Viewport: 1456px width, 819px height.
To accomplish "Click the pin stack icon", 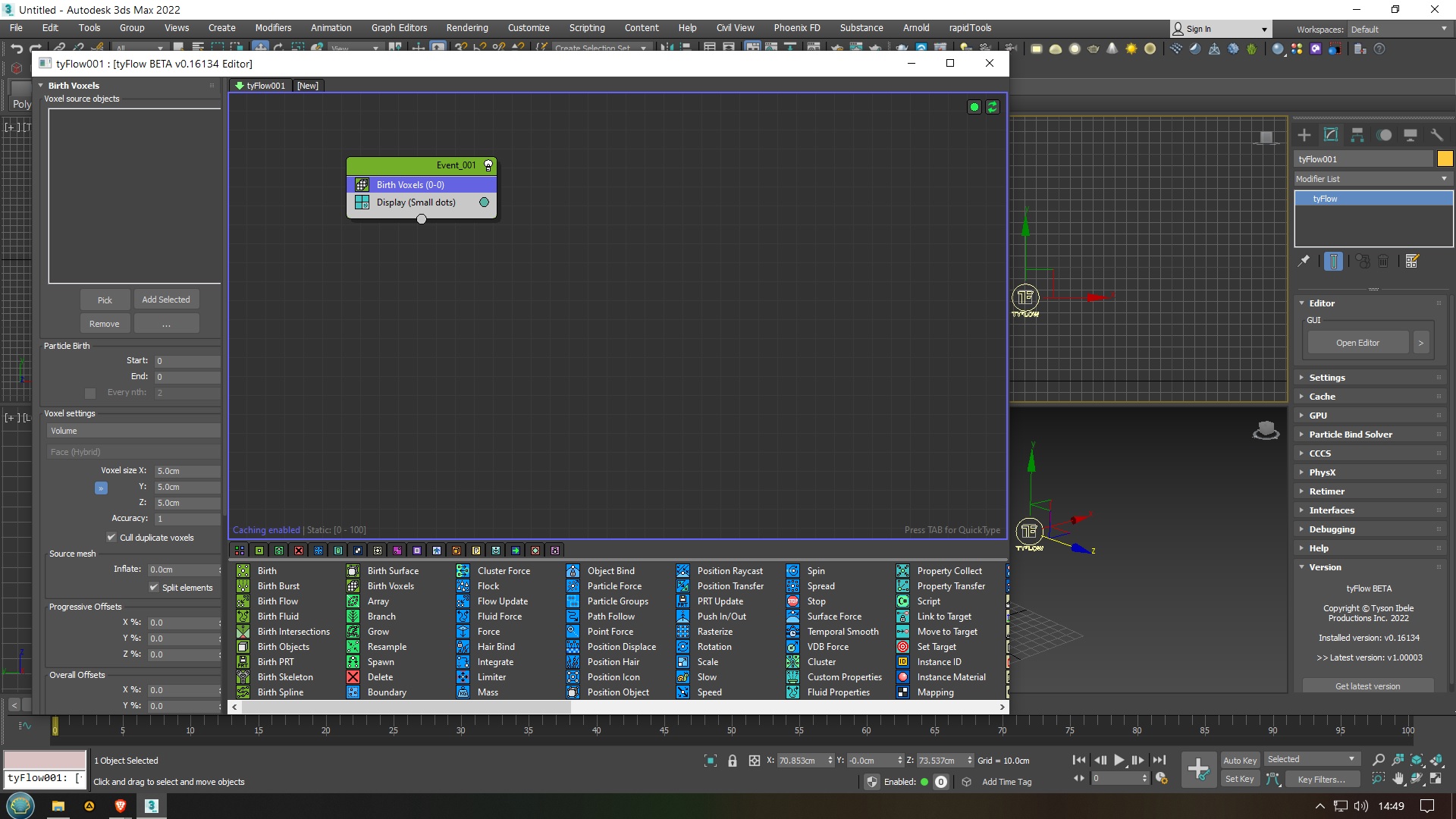I will point(1304,261).
